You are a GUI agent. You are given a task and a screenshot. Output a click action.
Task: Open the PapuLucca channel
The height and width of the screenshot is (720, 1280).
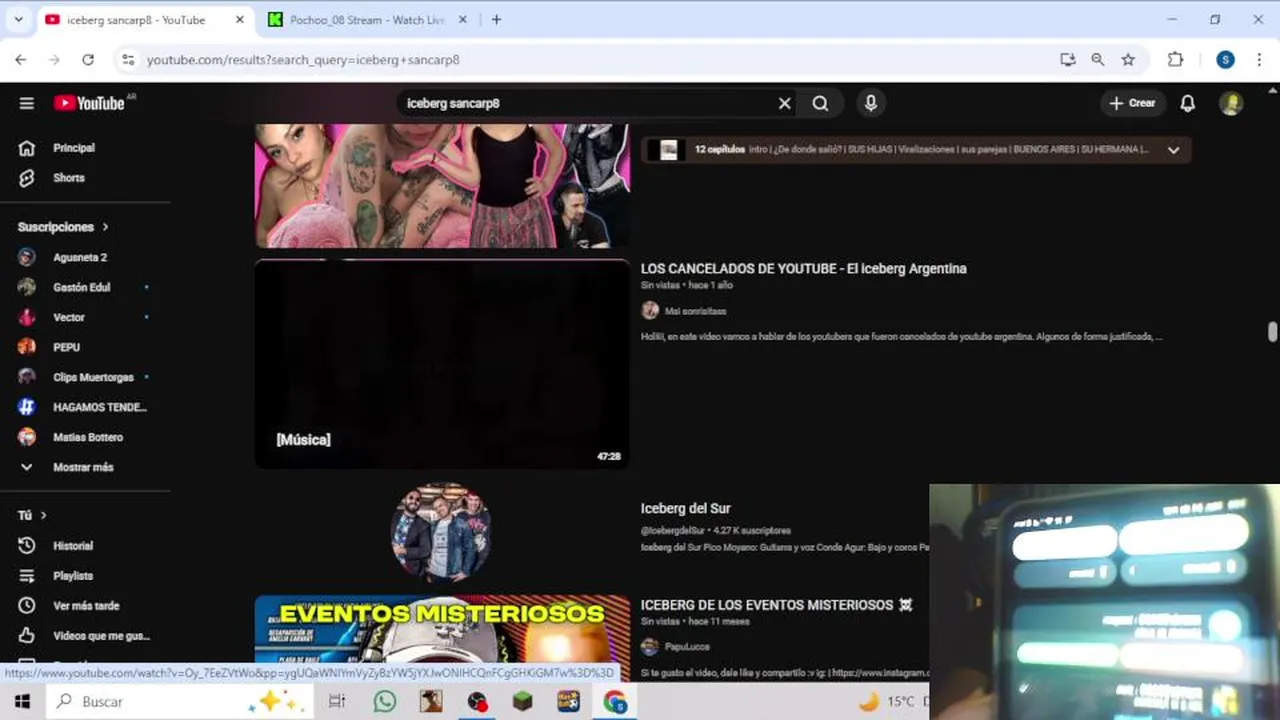tap(686, 647)
